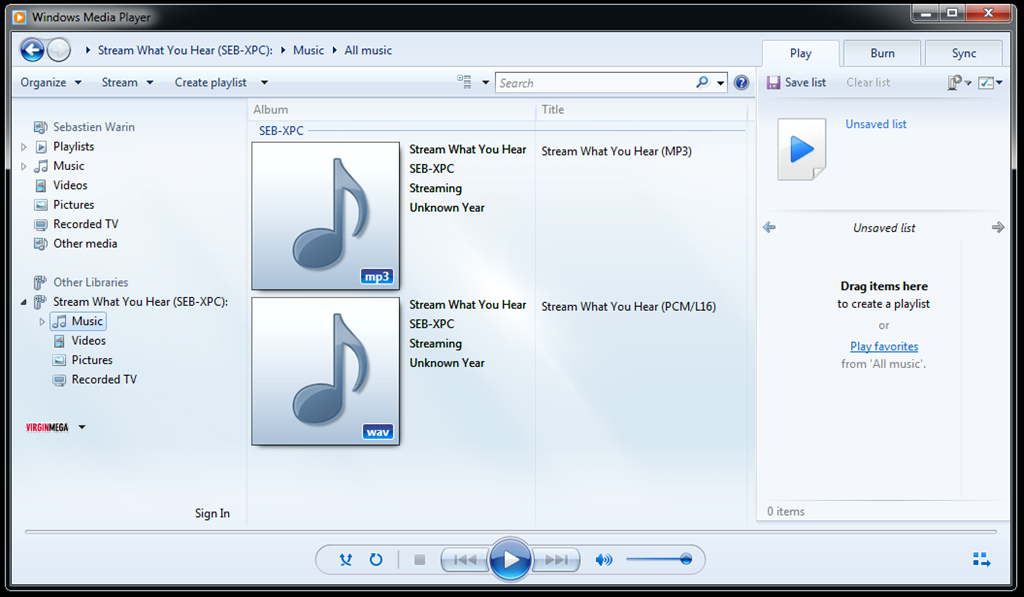Click the Windows Media Player title icon
This screenshot has height=597, width=1024.
click(19, 17)
